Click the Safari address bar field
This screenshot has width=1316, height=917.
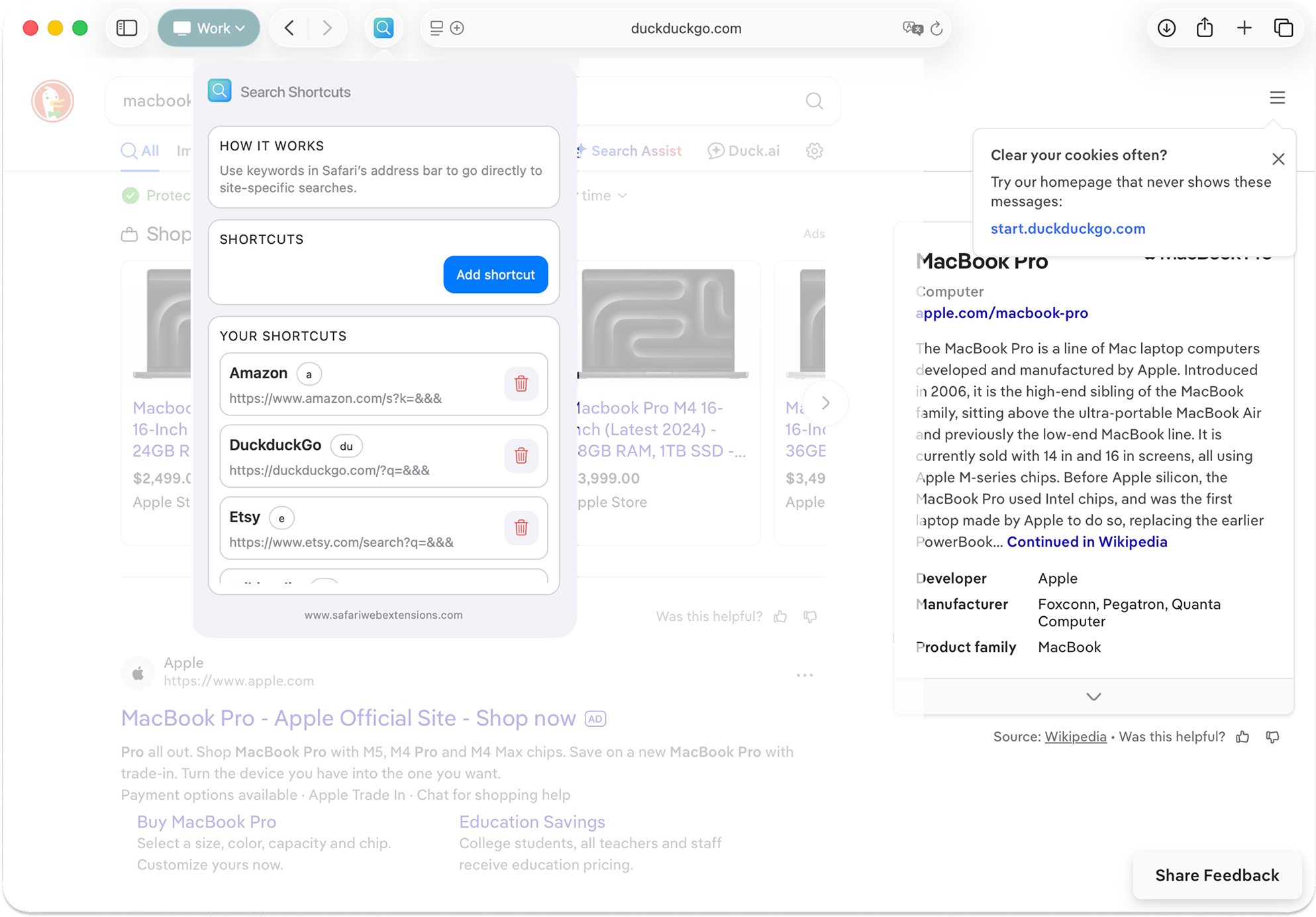click(x=685, y=28)
